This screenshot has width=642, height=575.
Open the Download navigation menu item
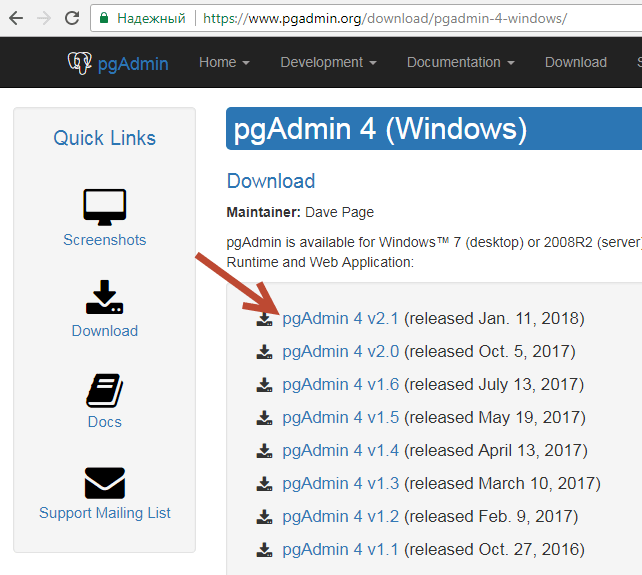(x=575, y=62)
